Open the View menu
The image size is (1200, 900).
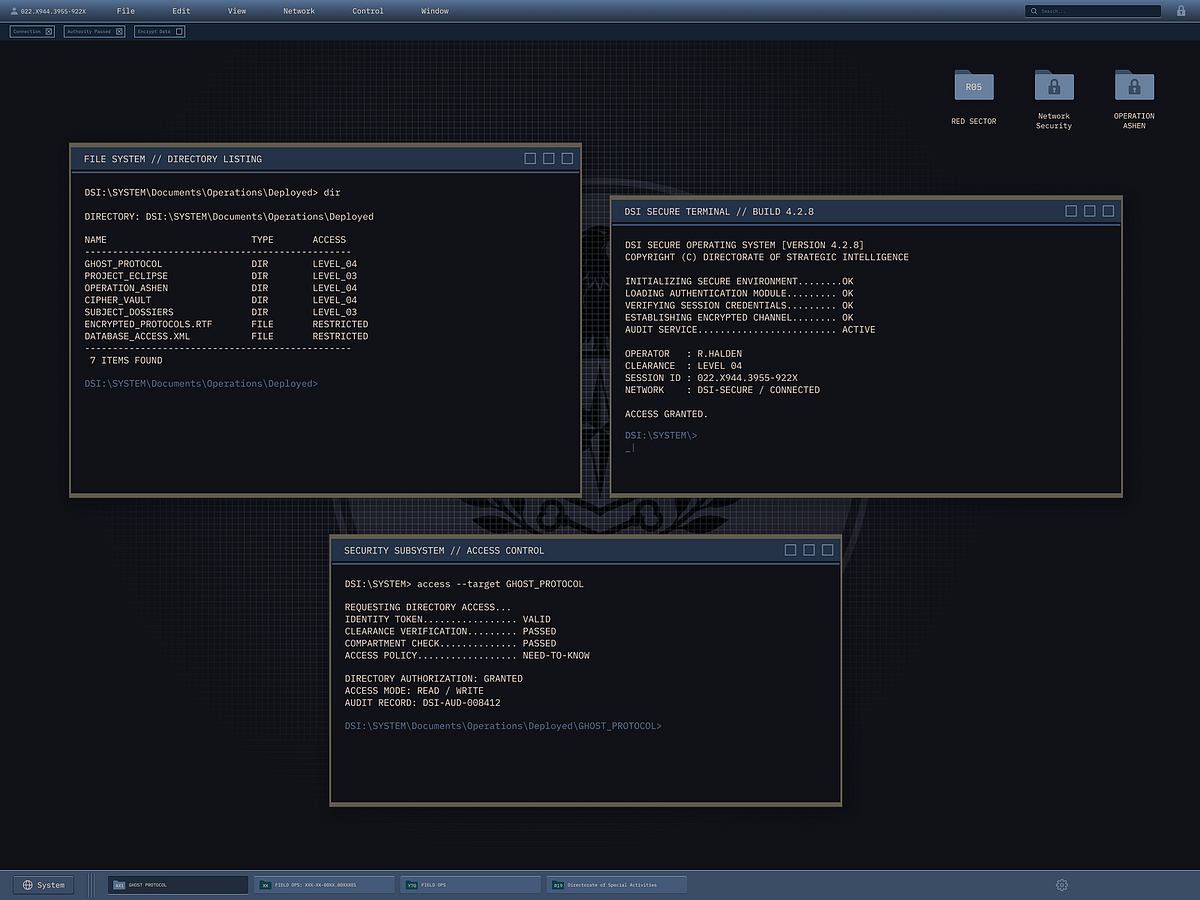pyautogui.click(x=237, y=11)
